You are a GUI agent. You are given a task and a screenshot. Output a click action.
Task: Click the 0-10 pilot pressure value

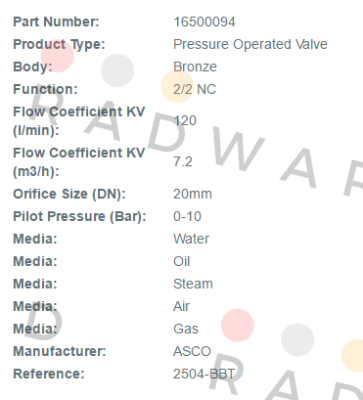[187, 216]
